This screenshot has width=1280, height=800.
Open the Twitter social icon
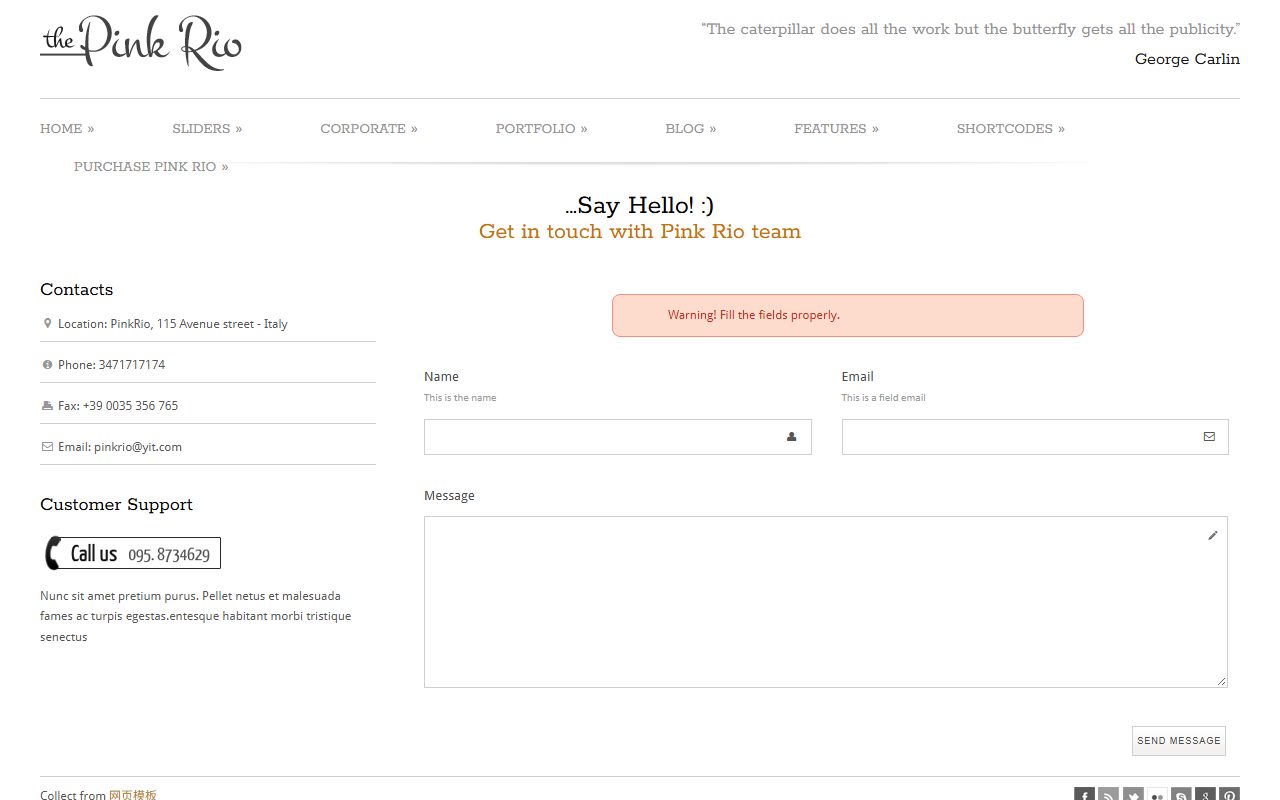(x=1133, y=794)
